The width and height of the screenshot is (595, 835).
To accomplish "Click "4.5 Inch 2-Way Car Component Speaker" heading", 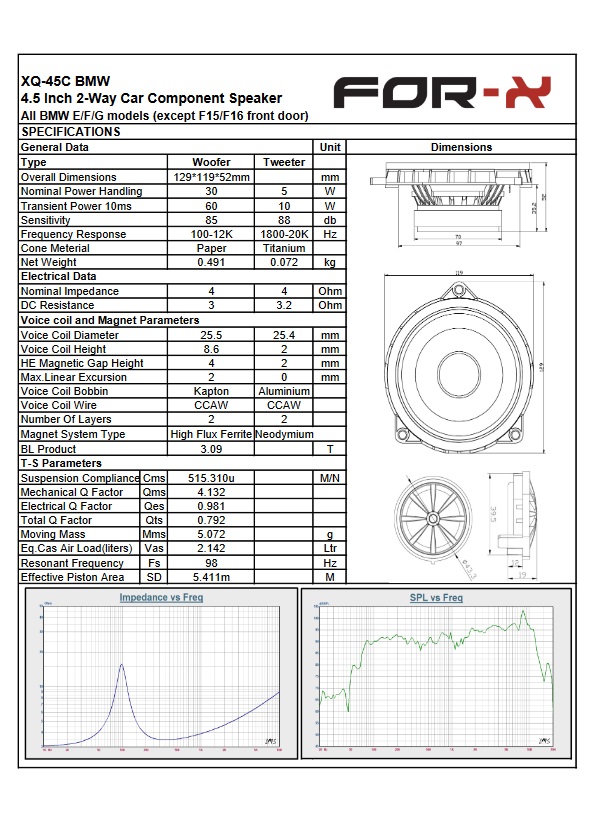I will pyautogui.click(x=151, y=99).
